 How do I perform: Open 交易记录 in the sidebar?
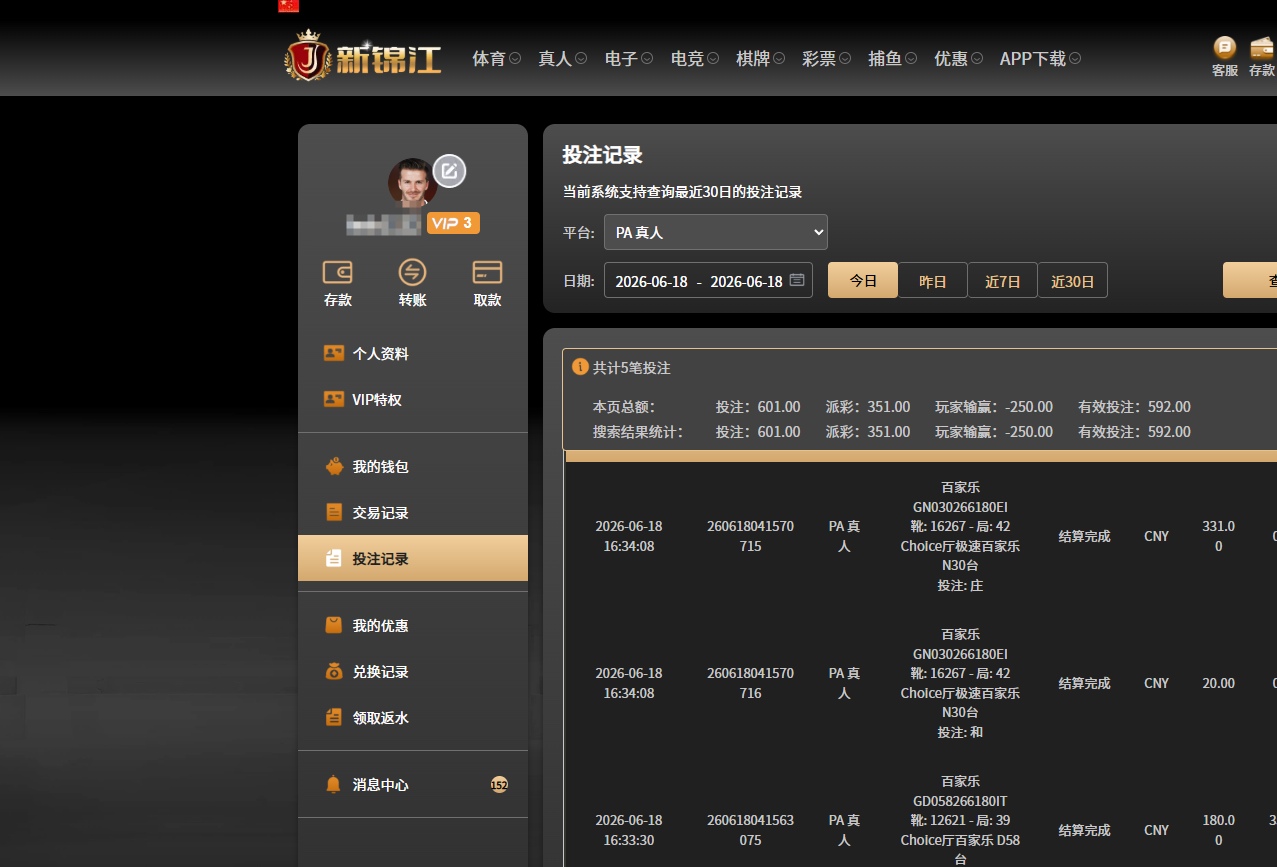[412, 513]
